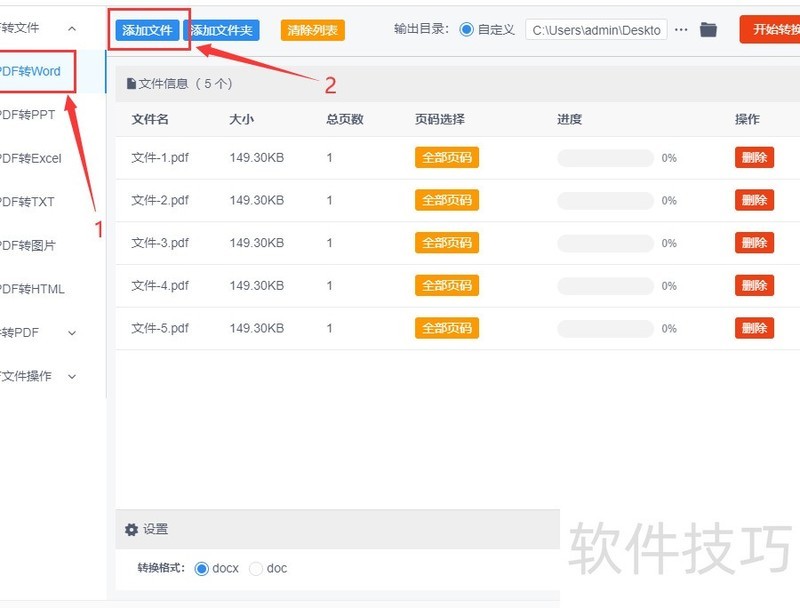Start conversion with the 开始转换 button
The width and height of the screenshot is (800, 608).
(772, 29)
